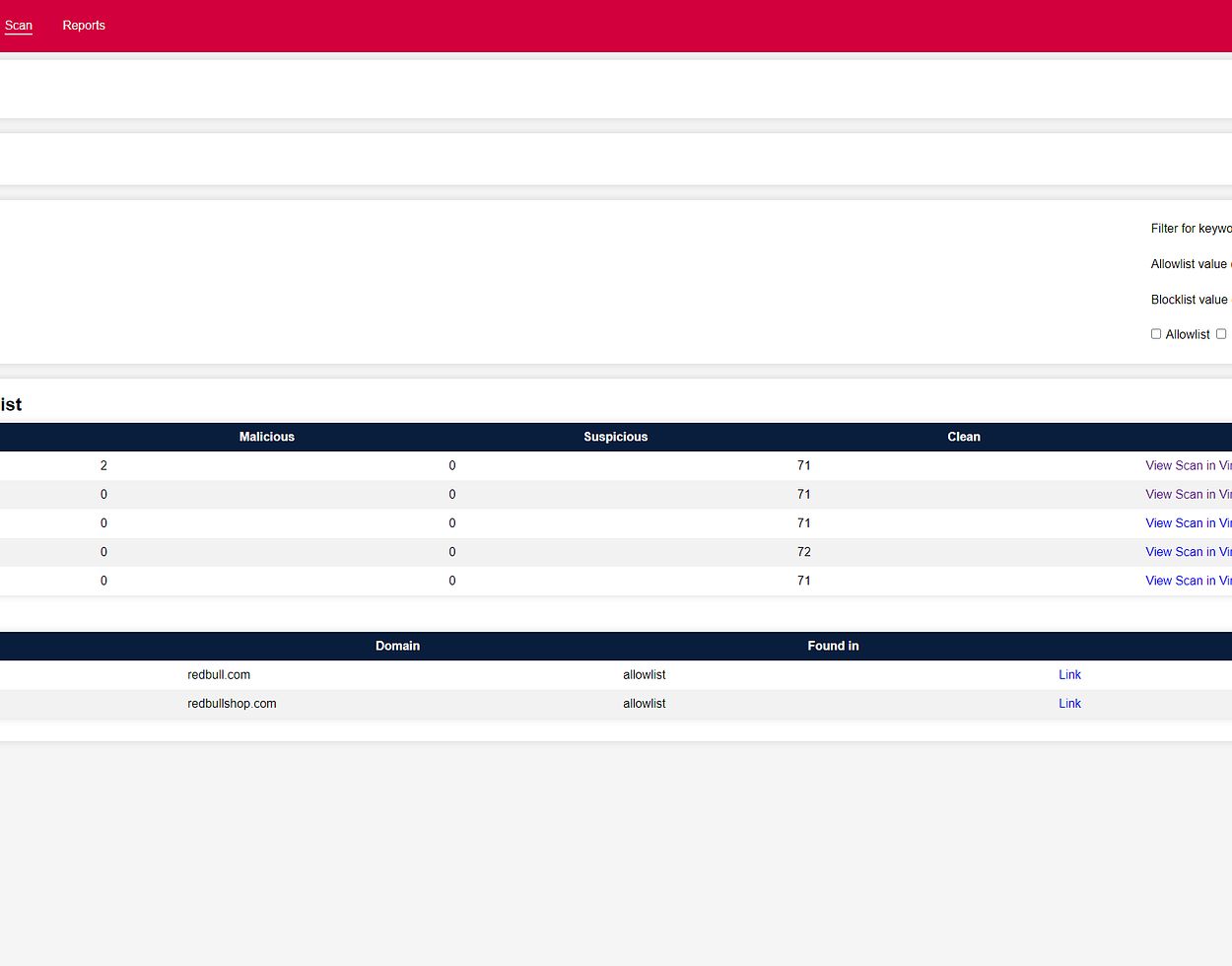Enable the Allowlist checkbox
Viewport: 1232px width, 966px height.
click(1156, 334)
